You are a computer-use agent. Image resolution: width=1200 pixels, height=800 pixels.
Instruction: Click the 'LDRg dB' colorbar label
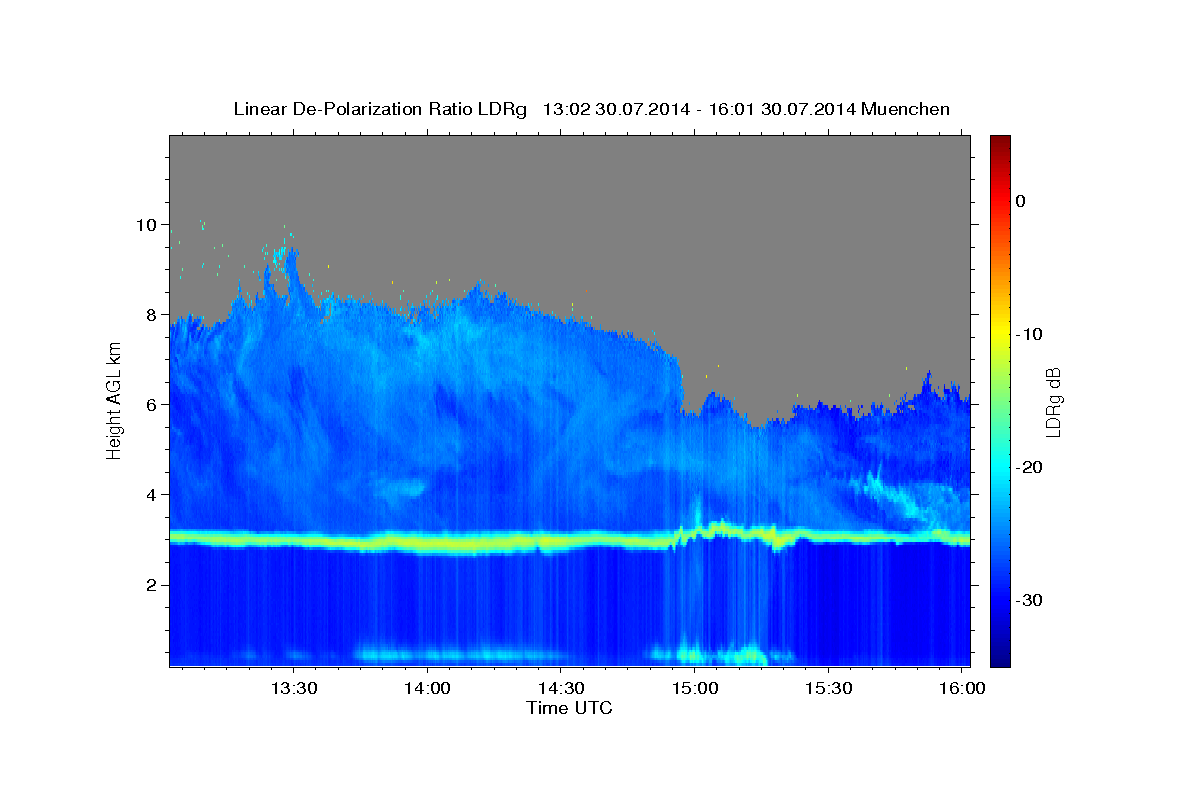1053,401
